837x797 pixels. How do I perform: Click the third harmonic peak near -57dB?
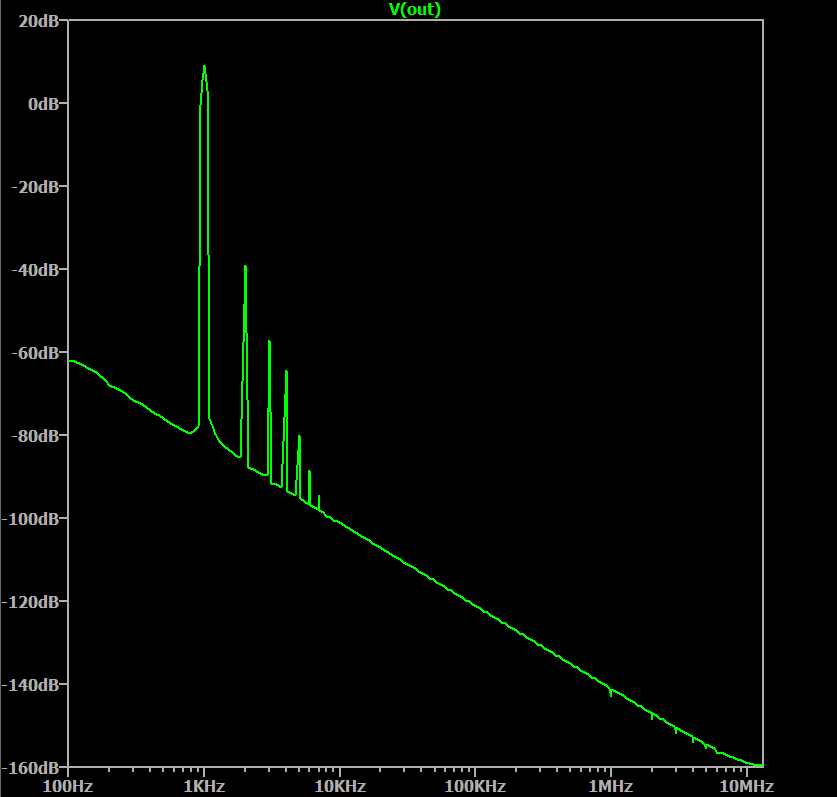pyautogui.click(x=269, y=341)
